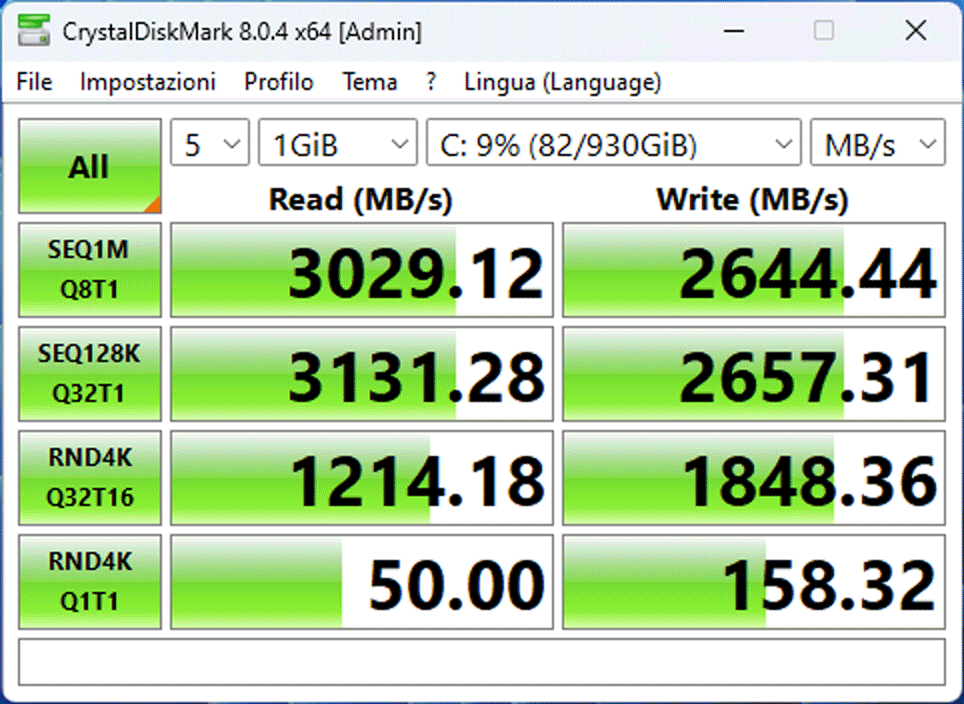Run the RND4K Q1T1 test
The width and height of the screenshot is (964, 704).
pos(90,582)
